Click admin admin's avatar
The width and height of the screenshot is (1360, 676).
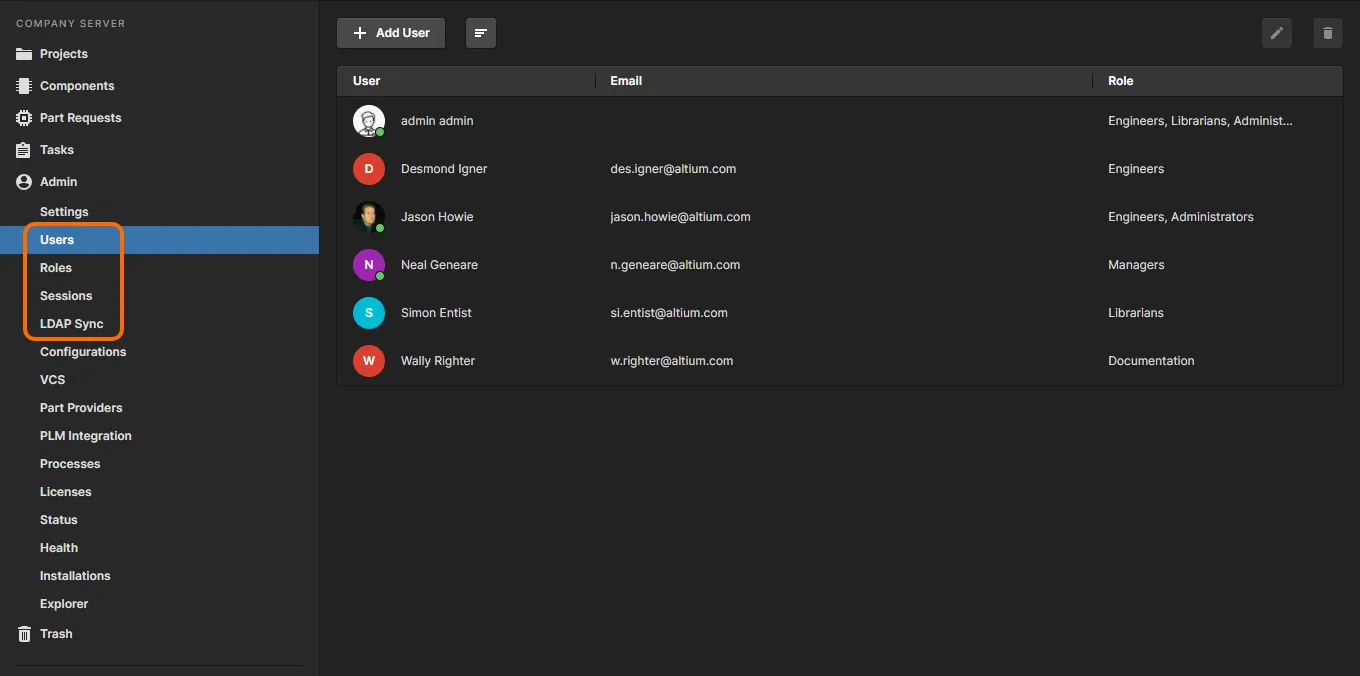pos(369,121)
